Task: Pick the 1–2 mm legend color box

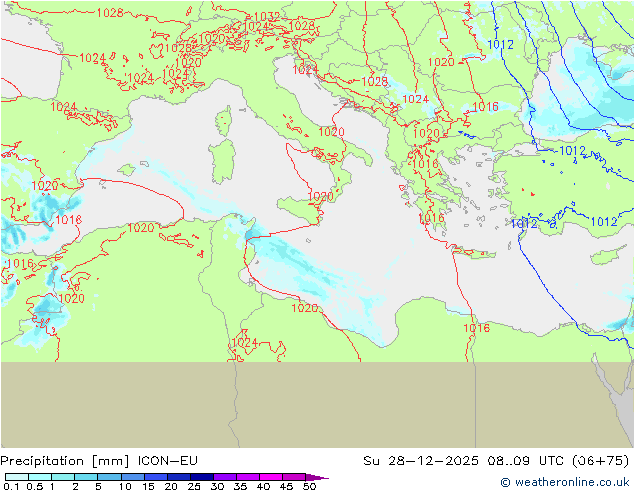Action: point(63,477)
